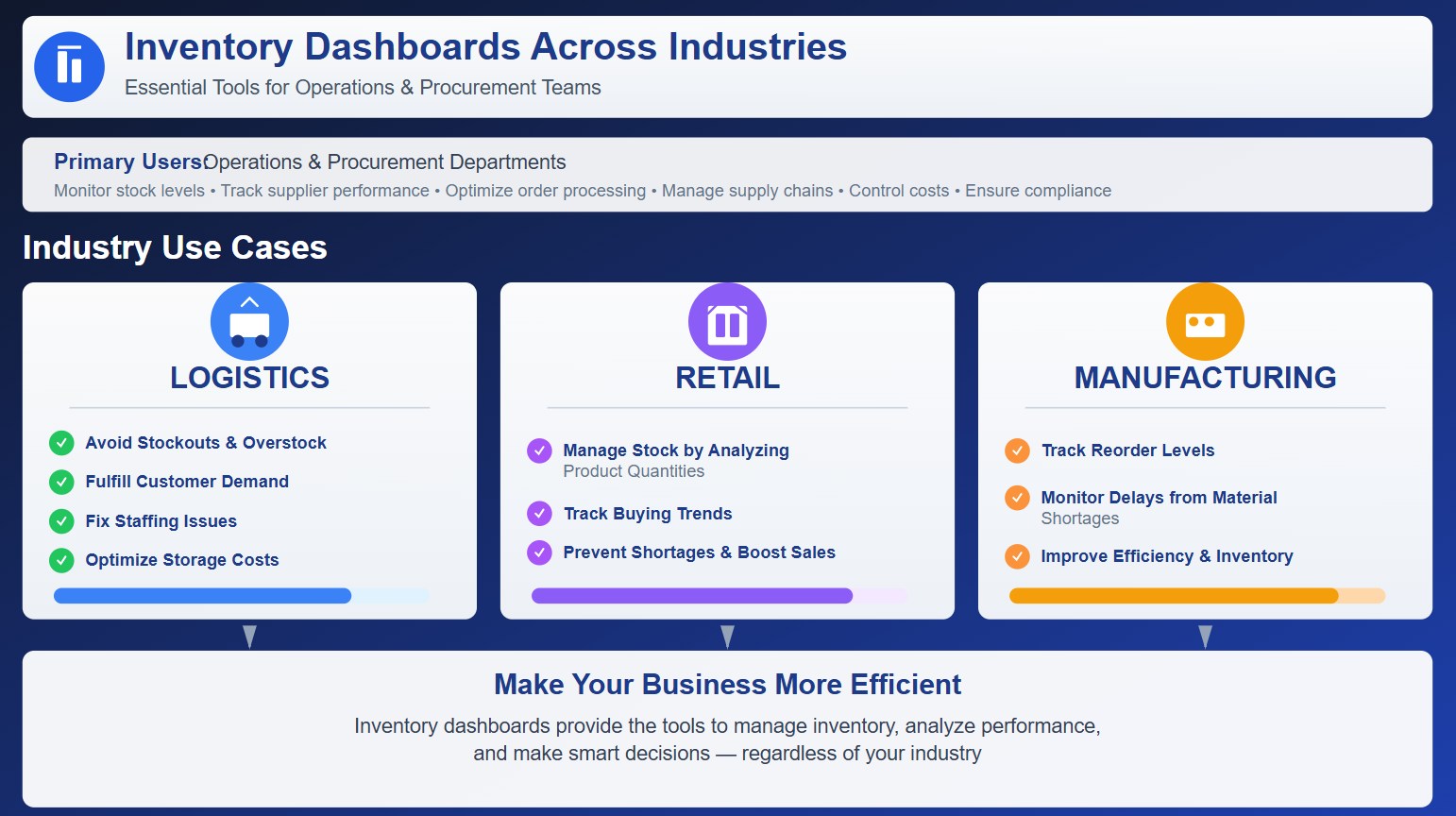Click the Primary Users banner text
This screenshot has width=1456, height=816.
[129, 161]
